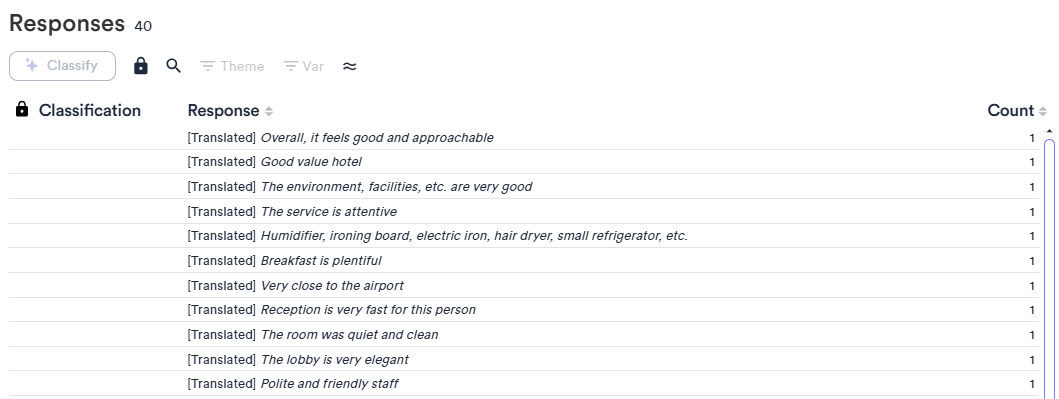Click the Classification column header
The image size is (1059, 399).
90,111
